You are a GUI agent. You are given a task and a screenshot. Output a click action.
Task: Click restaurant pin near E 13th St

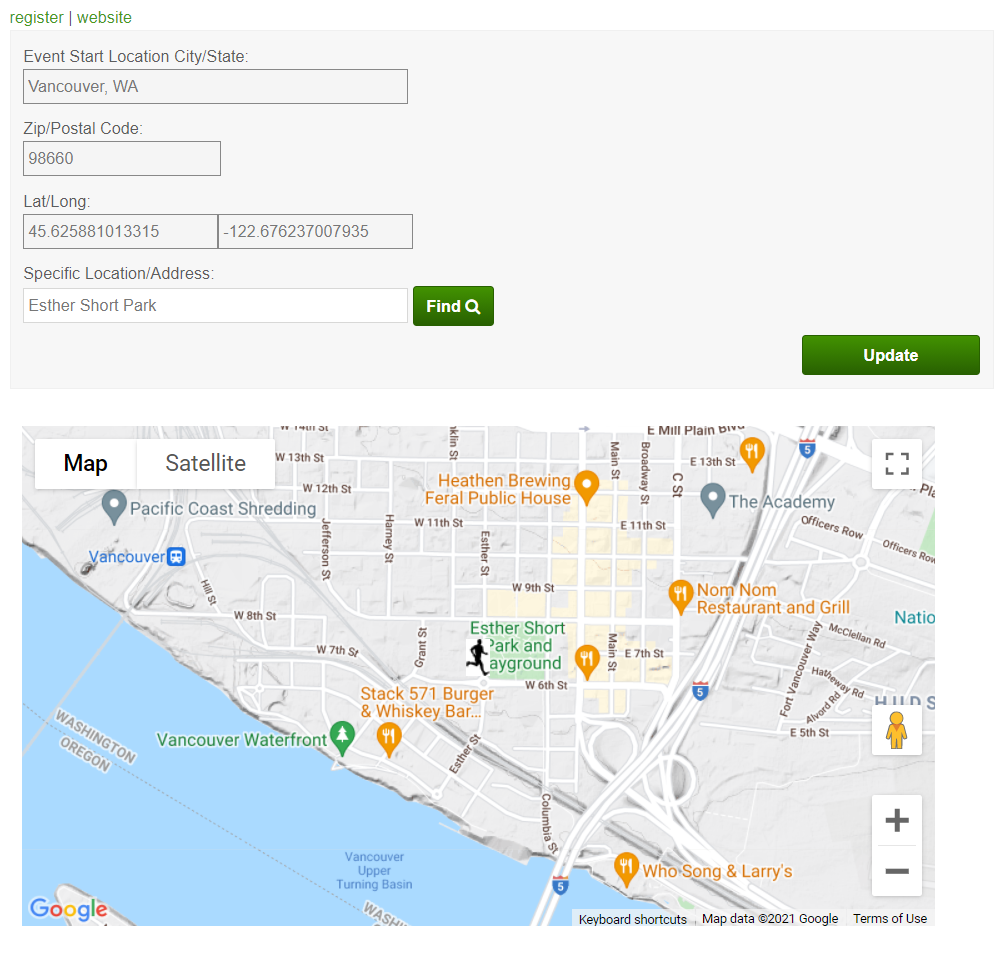(752, 454)
